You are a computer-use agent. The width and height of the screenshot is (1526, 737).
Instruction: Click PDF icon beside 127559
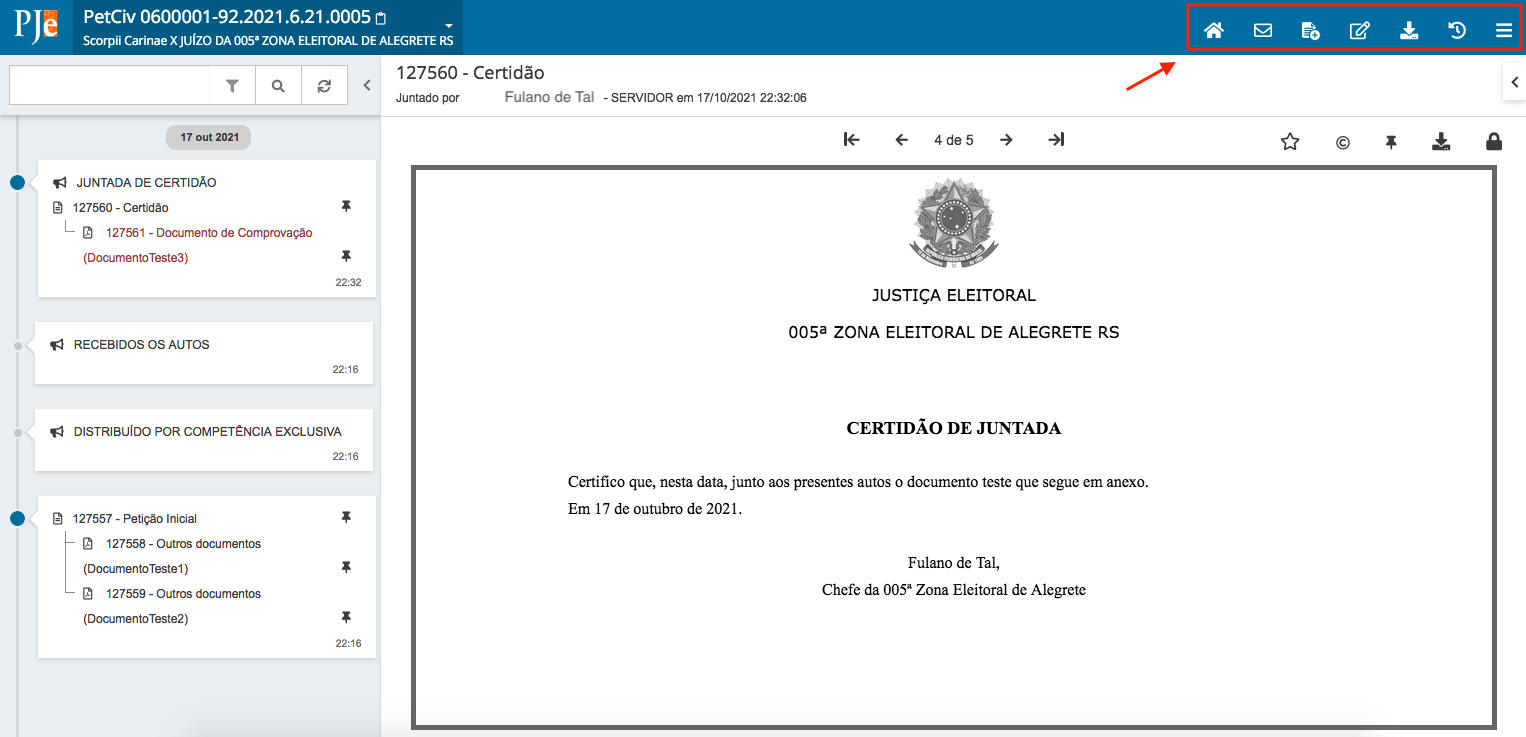coord(88,594)
